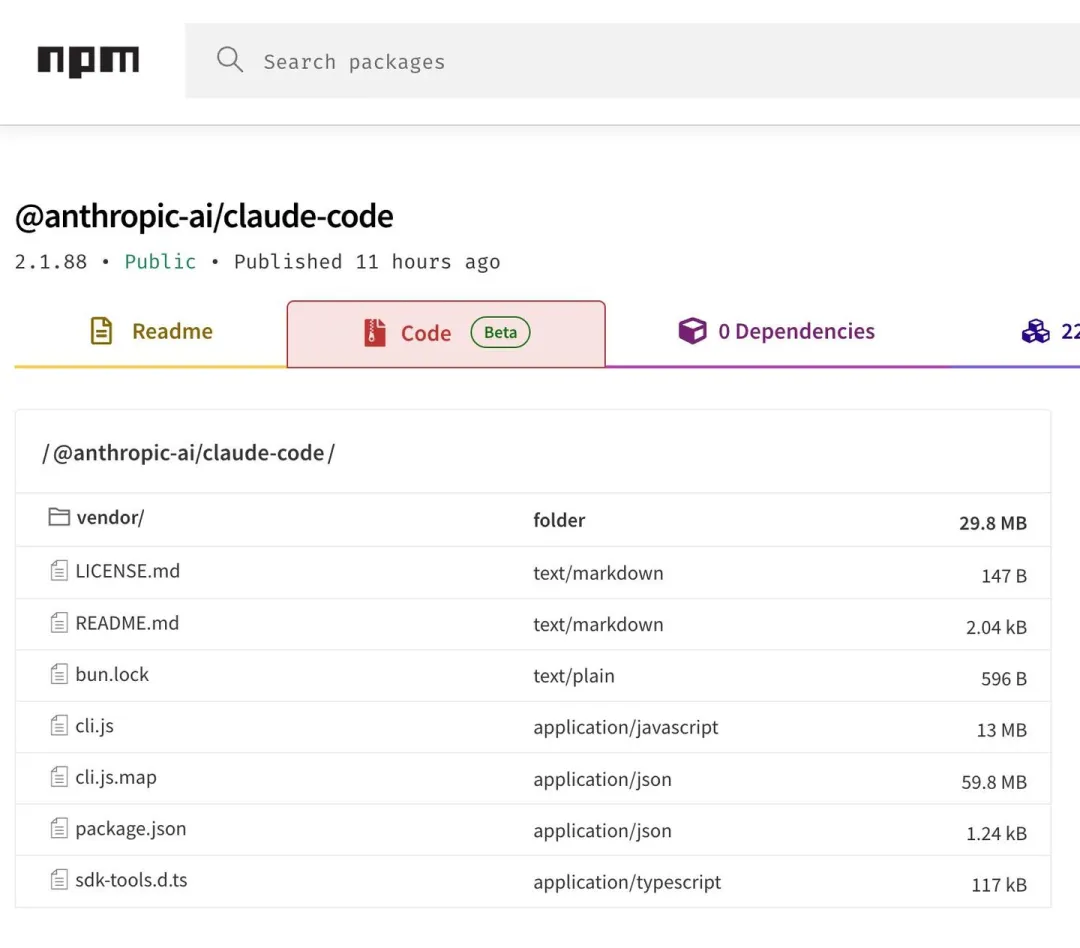Click the 117 kB size value

[999, 885]
